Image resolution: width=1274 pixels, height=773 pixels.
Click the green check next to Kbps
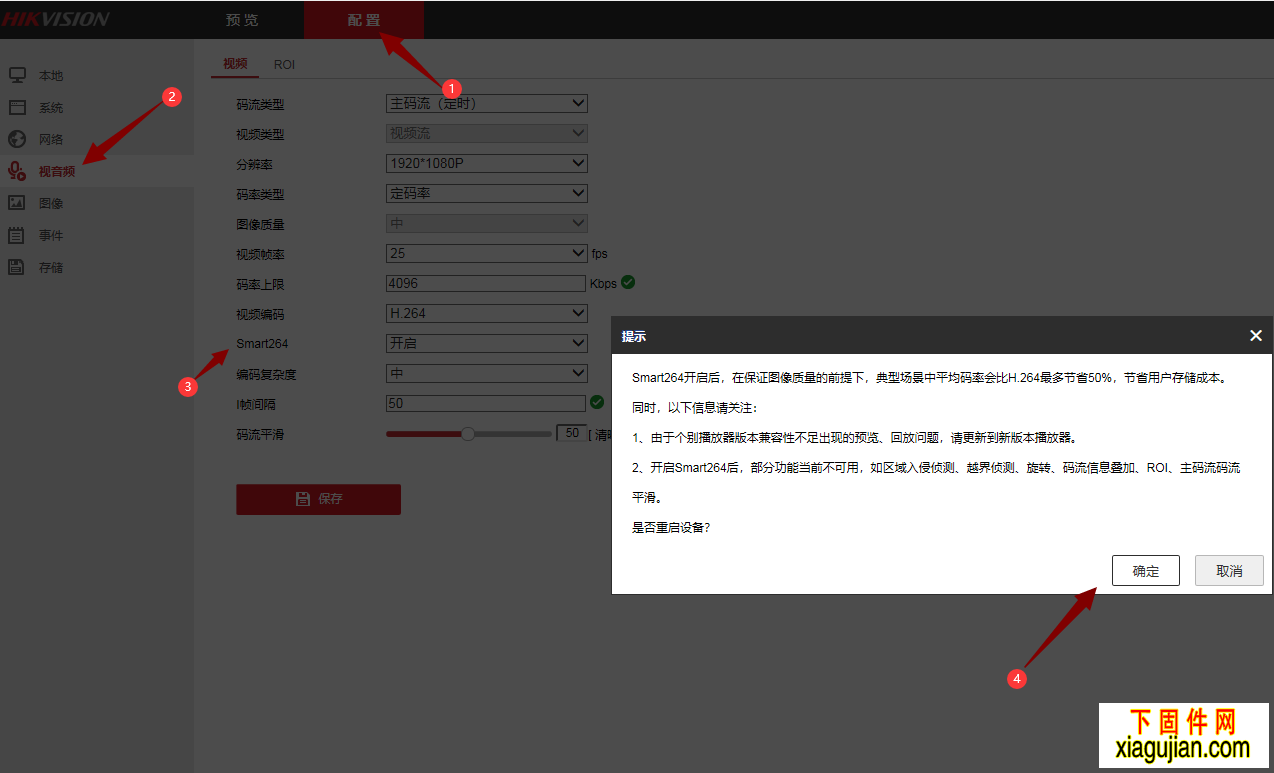point(628,282)
